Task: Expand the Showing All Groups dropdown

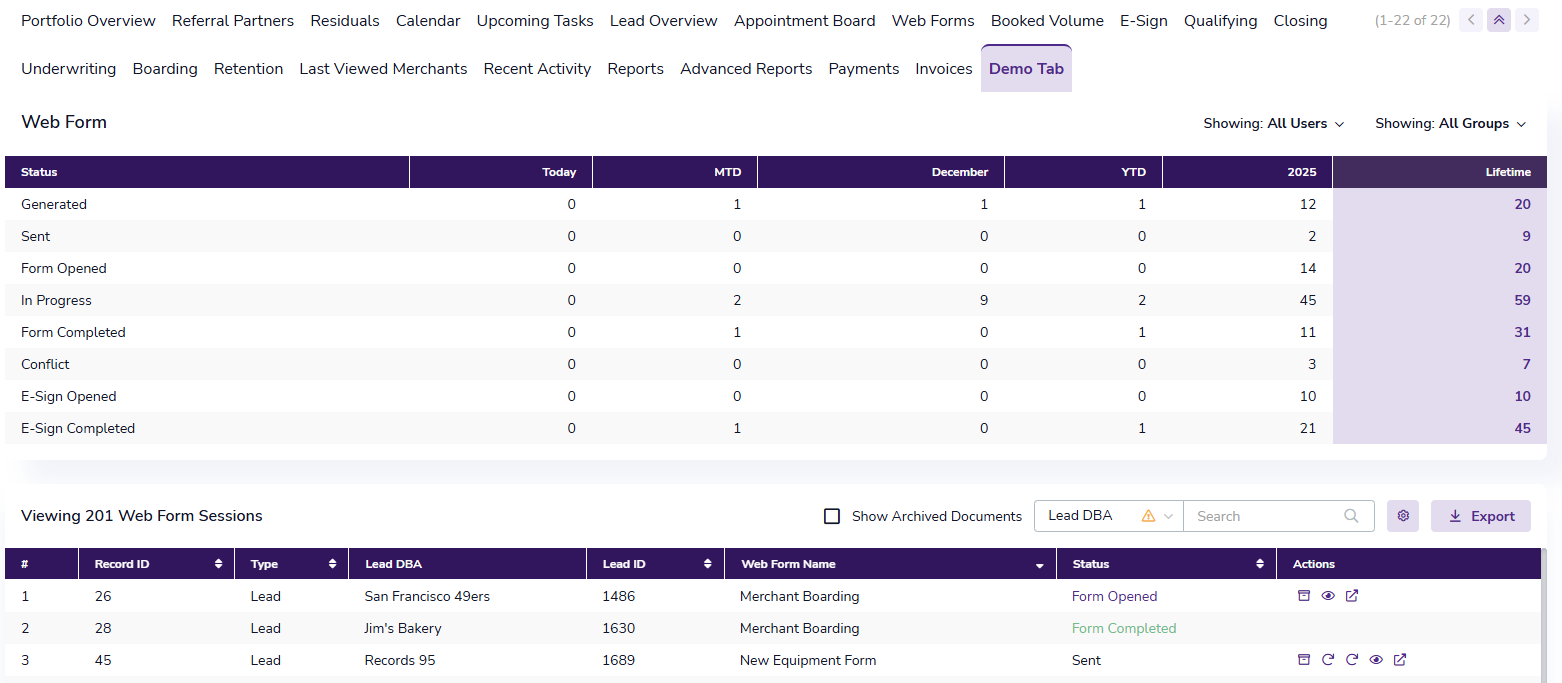Action: coord(1451,124)
